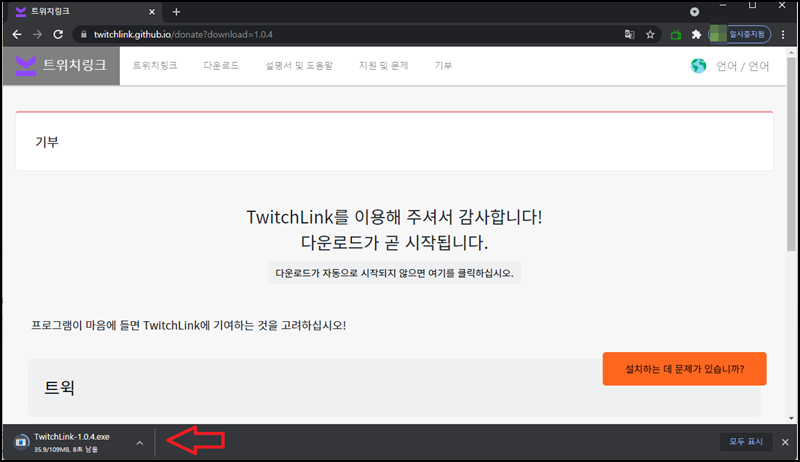This screenshot has height=462, width=800.
Task: Reload the page with refresh icon
Action: pos(58,34)
